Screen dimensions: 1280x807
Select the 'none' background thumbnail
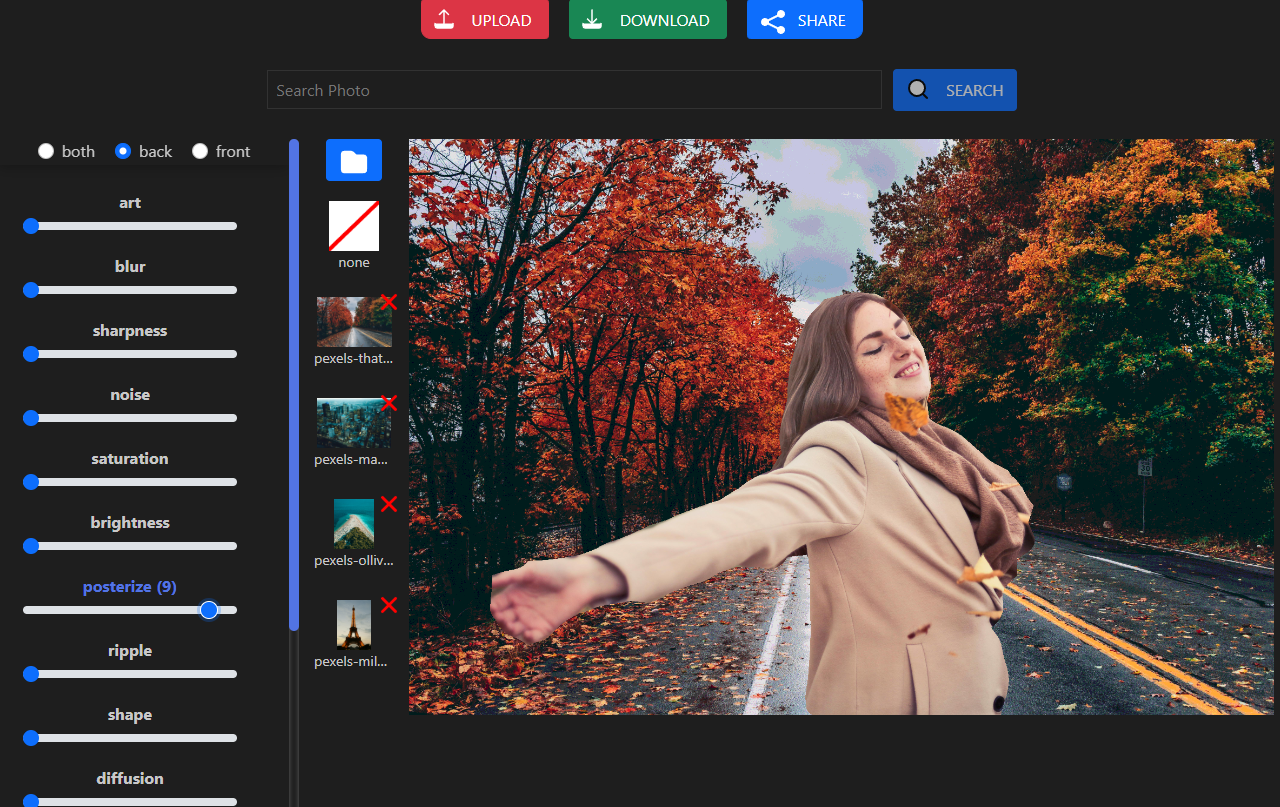[x=354, y=226]
